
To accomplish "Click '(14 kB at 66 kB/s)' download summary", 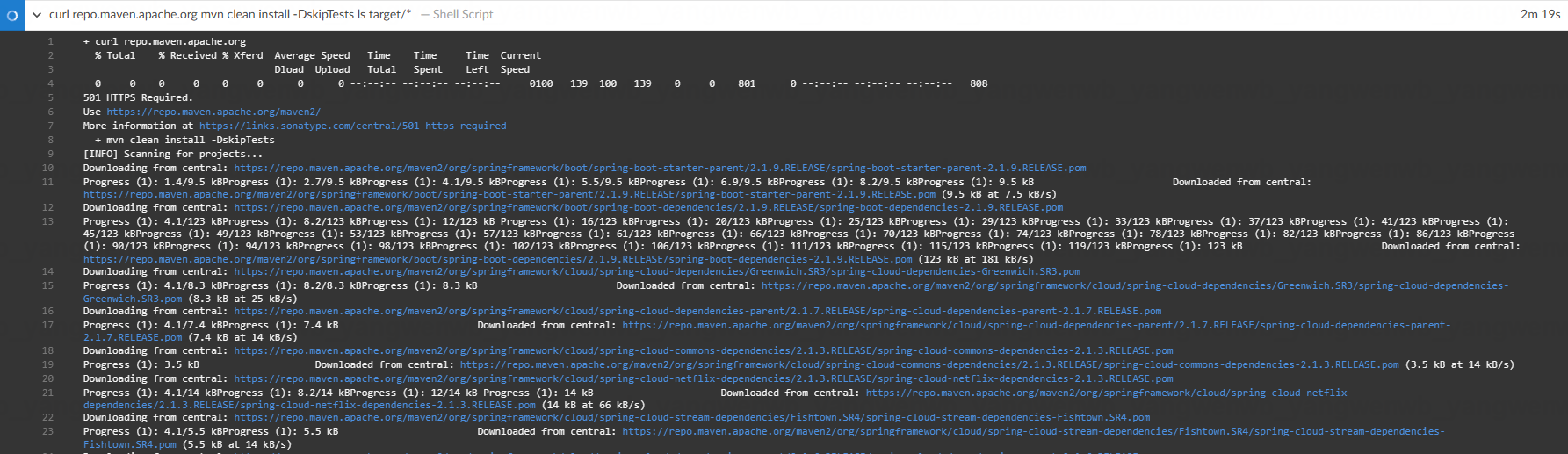I will pyautogui.click(x=594, y=405).
